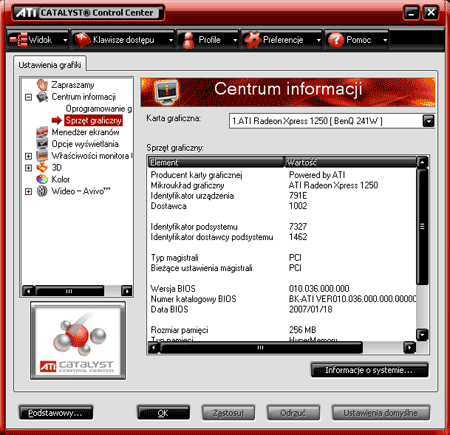Click the 3D arrows icon
Screen dimensions: 450x435
coord(42,167)
